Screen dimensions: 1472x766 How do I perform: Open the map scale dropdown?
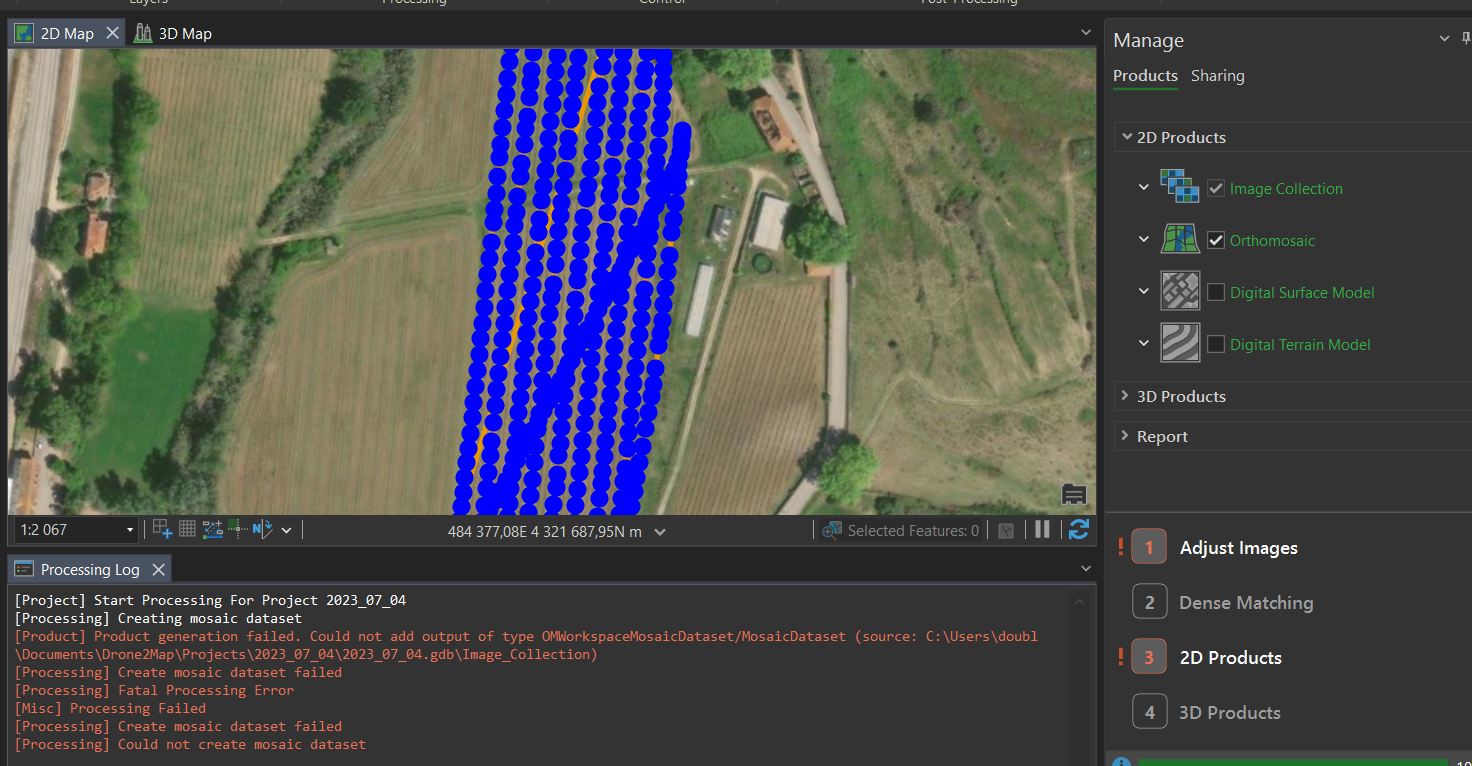click(x=129, y=529)
